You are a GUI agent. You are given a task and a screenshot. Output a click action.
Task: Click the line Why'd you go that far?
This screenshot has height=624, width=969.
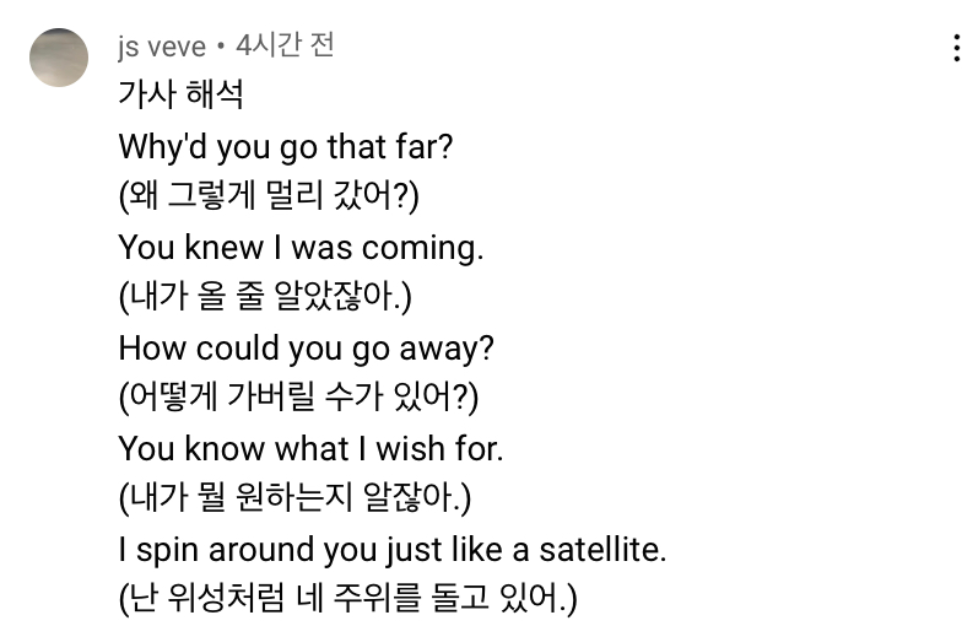pyautogui.click(x=286, y=147)
